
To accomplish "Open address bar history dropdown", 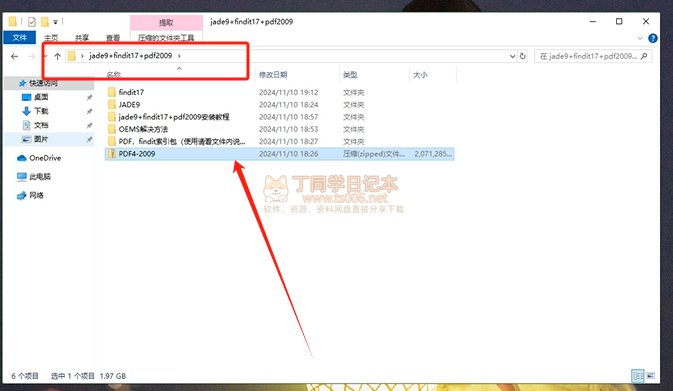I will coord(512,56).
